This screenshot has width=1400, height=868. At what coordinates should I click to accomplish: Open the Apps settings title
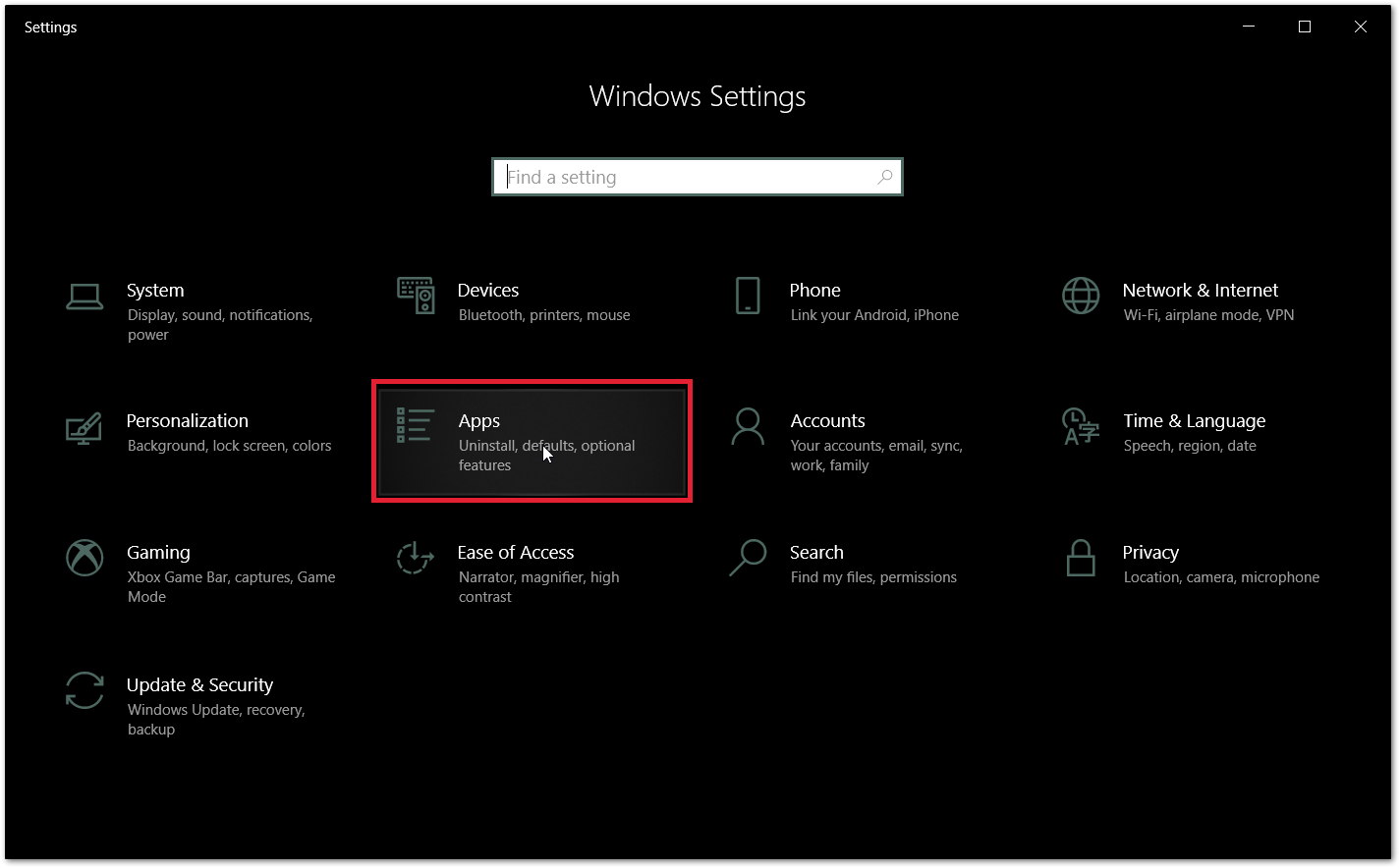(479, 421)
